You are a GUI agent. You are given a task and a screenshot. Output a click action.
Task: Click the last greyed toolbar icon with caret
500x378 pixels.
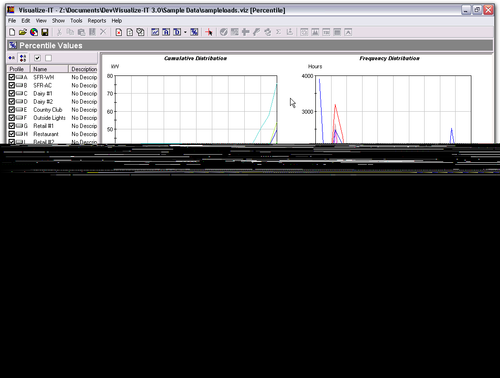[x=348, y=32]
